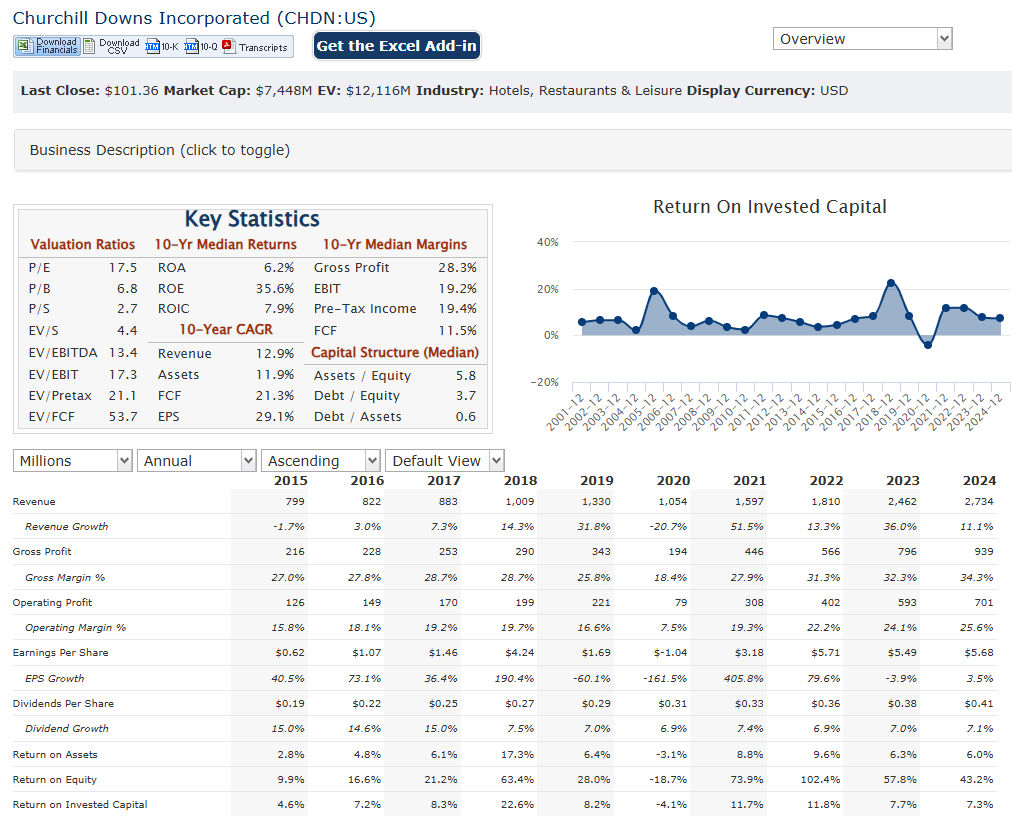The image size is (1012, 828).
Task: Open the Ascending sort order dropdown
Action: pyautogui.click(x=321, y=461)
